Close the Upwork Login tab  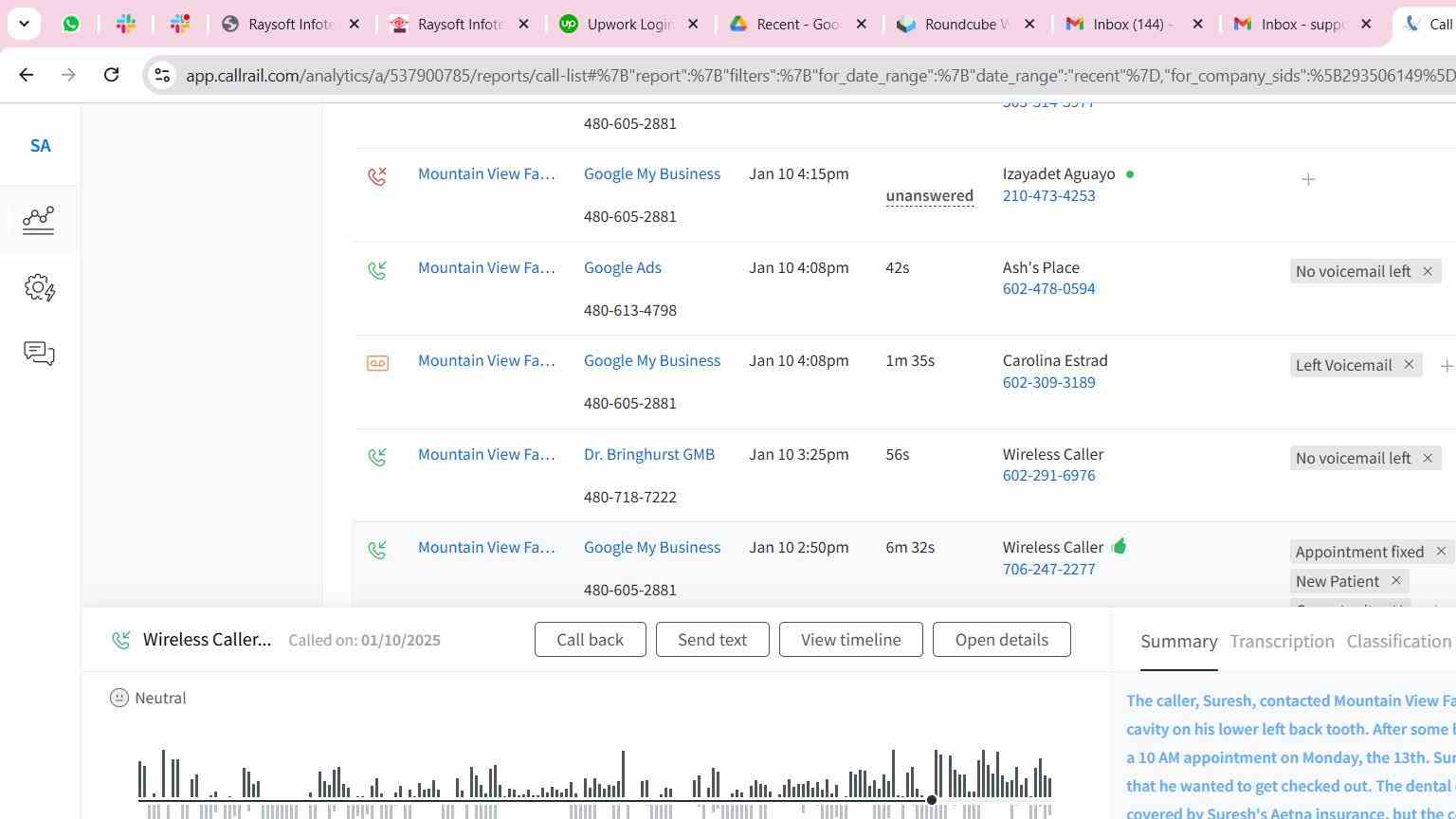(693, 24)
